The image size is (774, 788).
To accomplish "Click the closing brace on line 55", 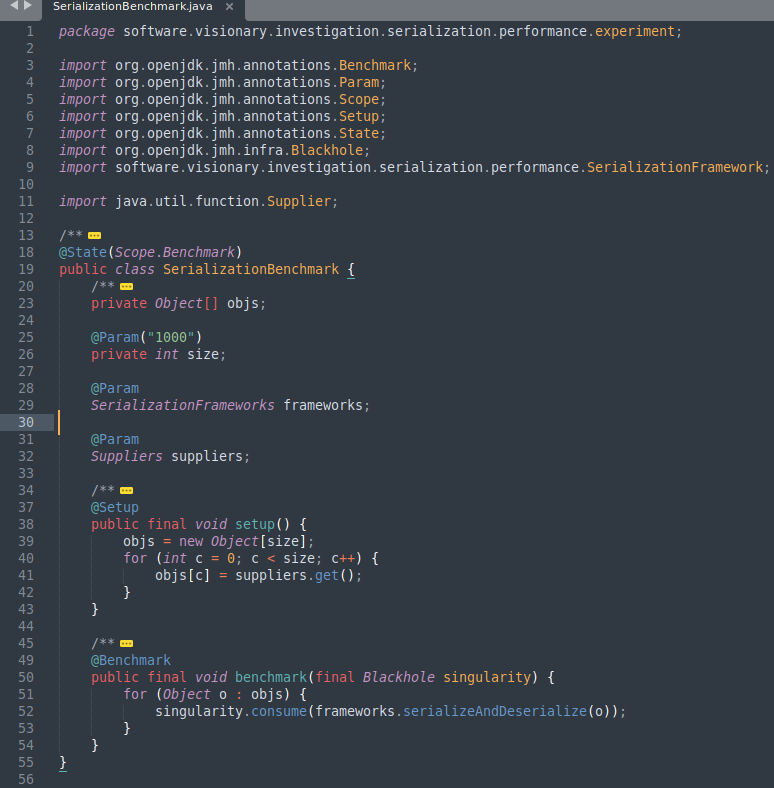I will 63,762.
